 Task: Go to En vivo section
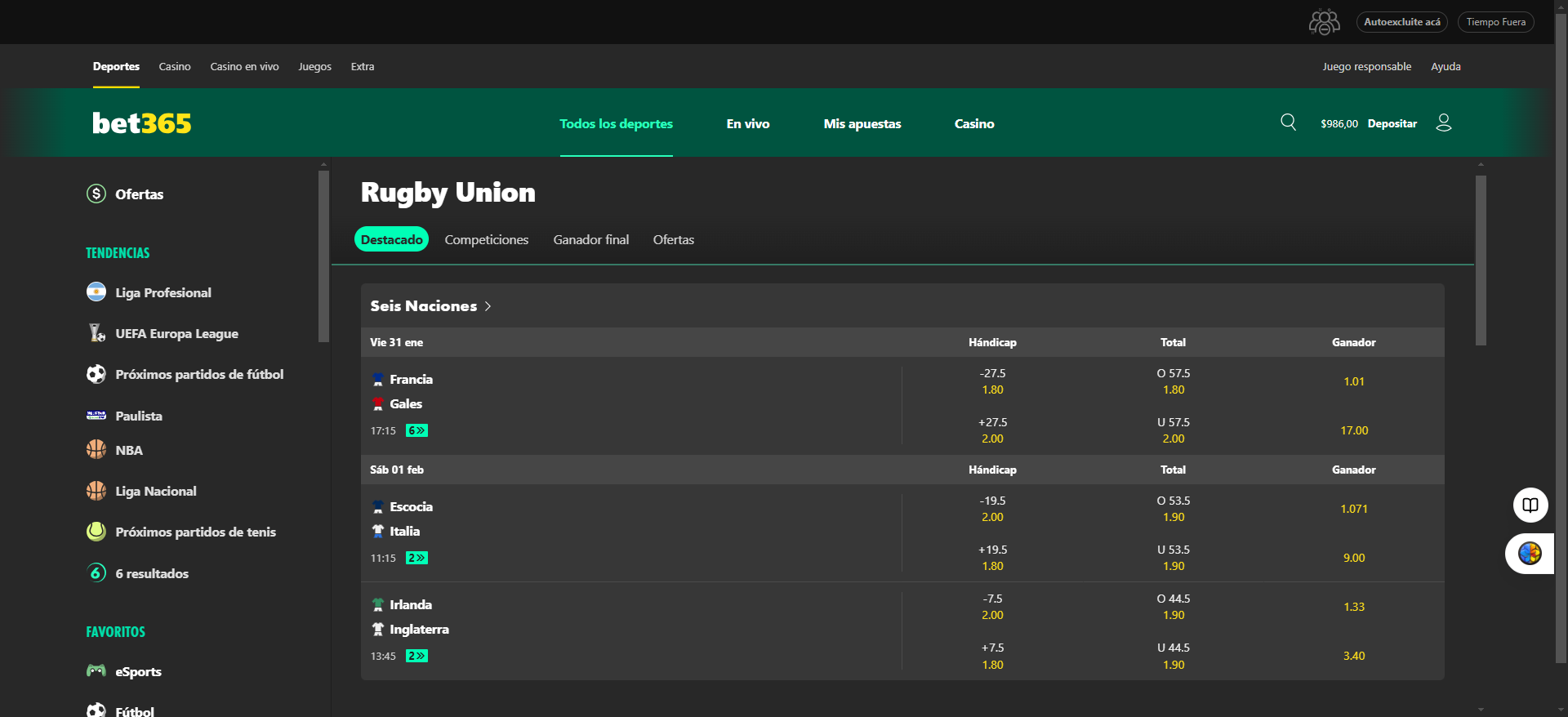[748, 123]
